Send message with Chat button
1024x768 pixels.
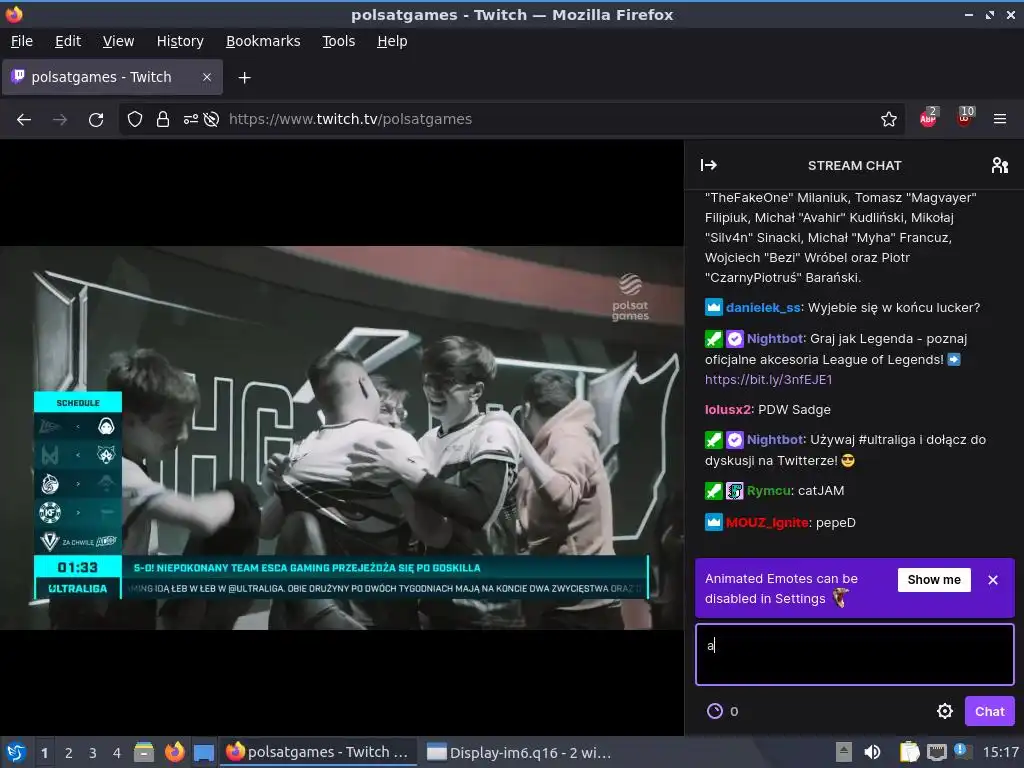click(x=989, y=711)
